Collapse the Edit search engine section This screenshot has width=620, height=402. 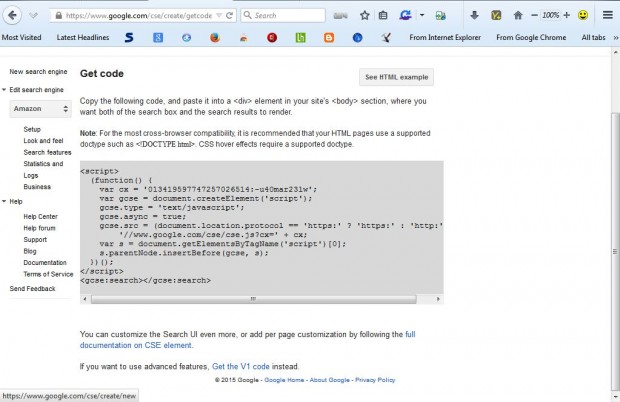[x=4, y=90]
